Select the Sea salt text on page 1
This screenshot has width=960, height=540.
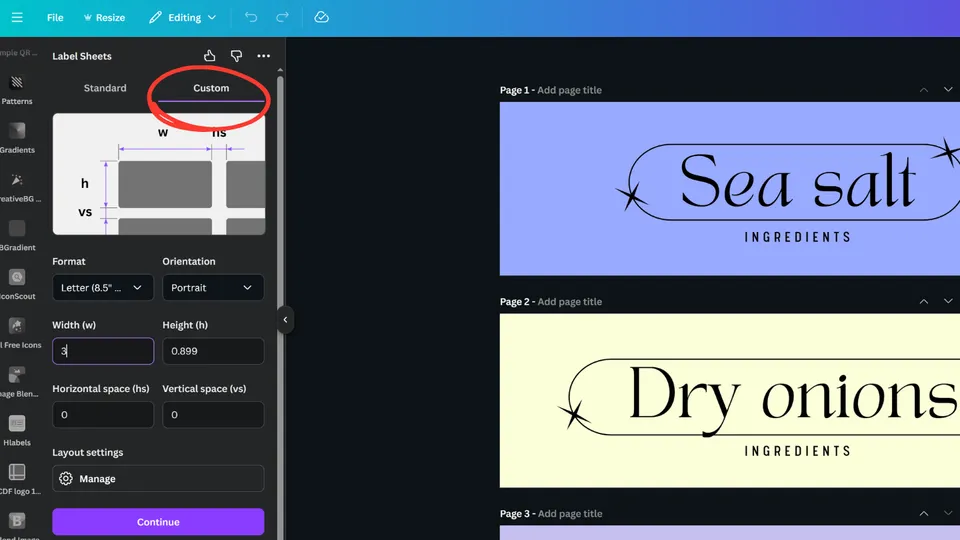[797, 182]
